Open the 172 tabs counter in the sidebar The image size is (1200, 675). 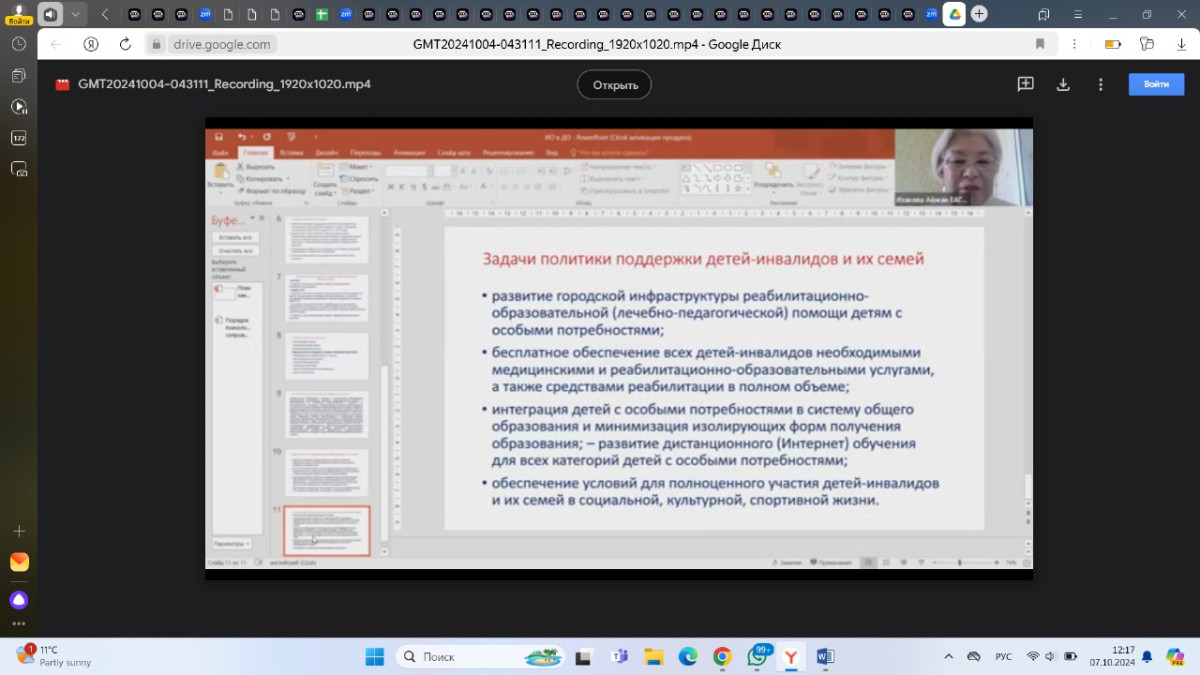point(19,138)
